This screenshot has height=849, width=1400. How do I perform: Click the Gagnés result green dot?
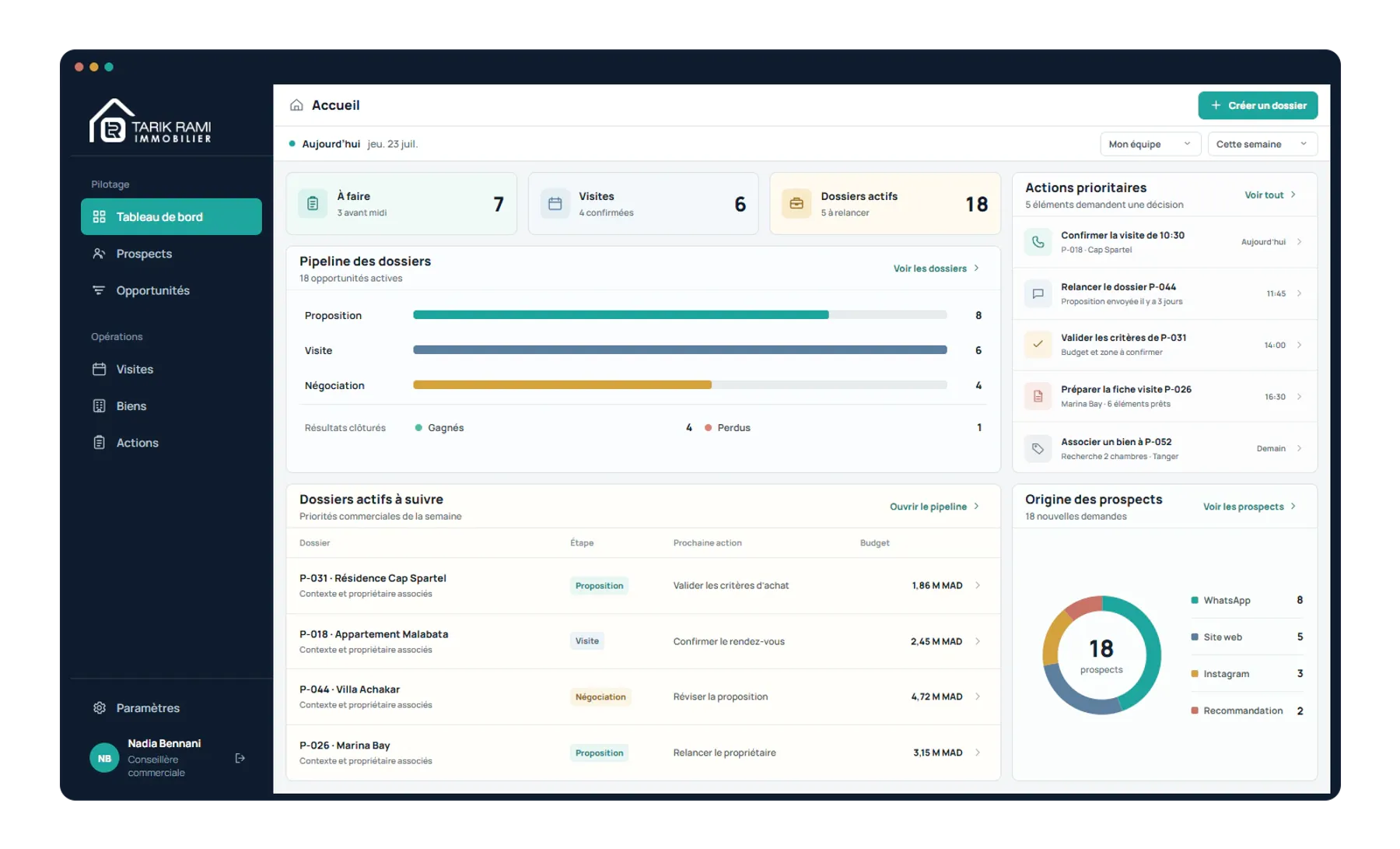pyautogui.click(x=418, y=428)
